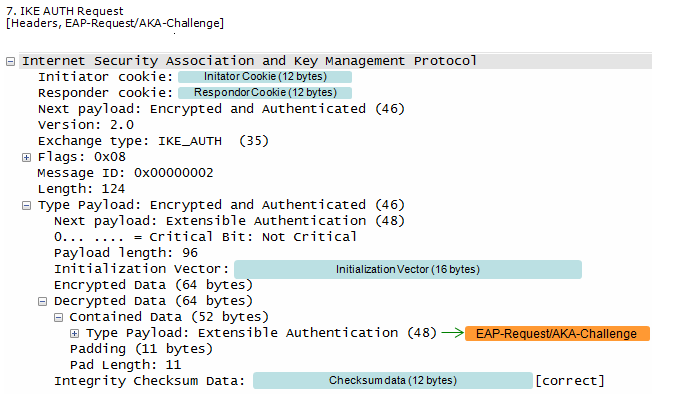Expand the Flags: 0x08 node

point(26,158)
